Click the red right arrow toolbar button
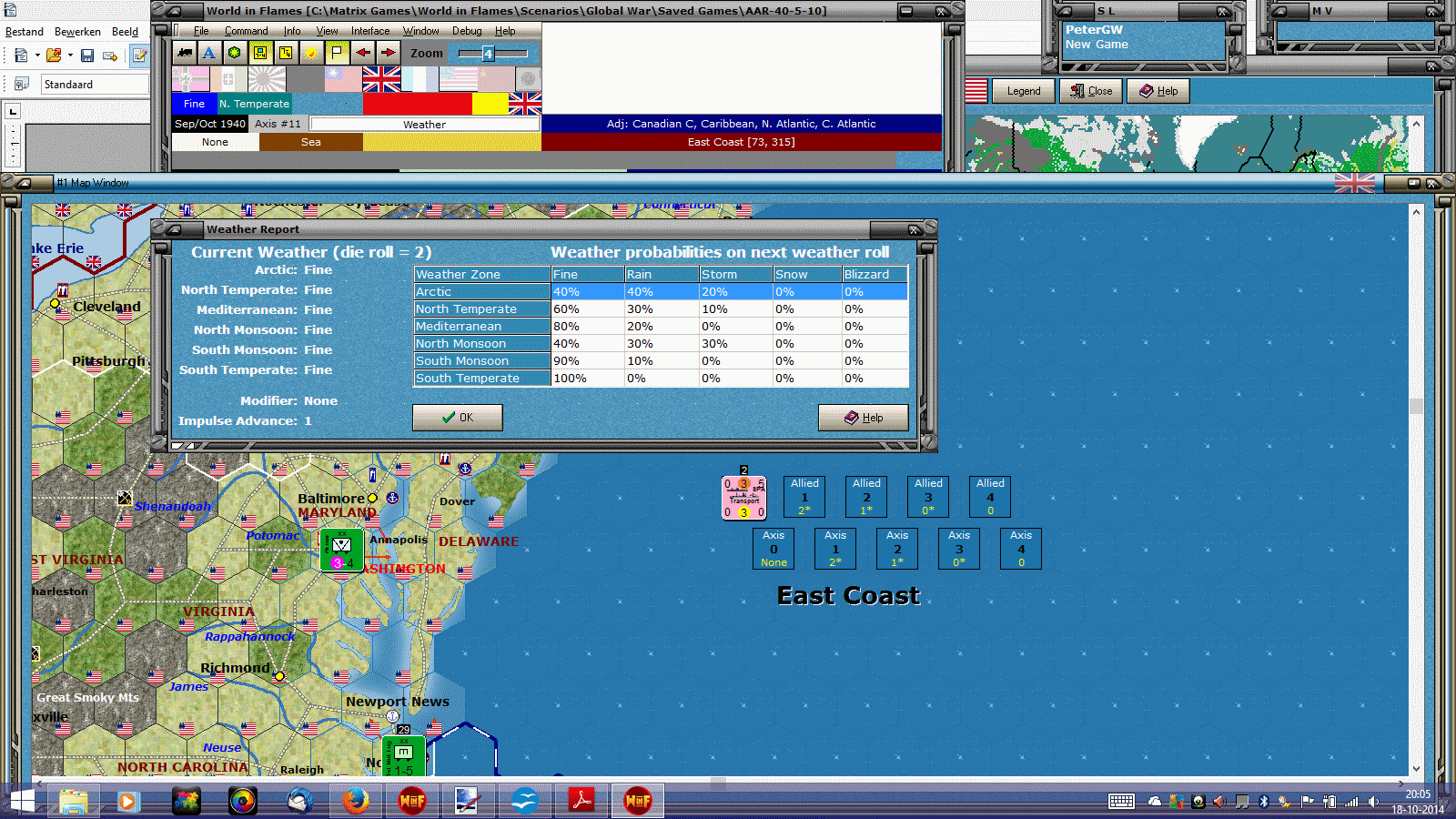This screenshot has width=1456, height=819. coord(388,53)
